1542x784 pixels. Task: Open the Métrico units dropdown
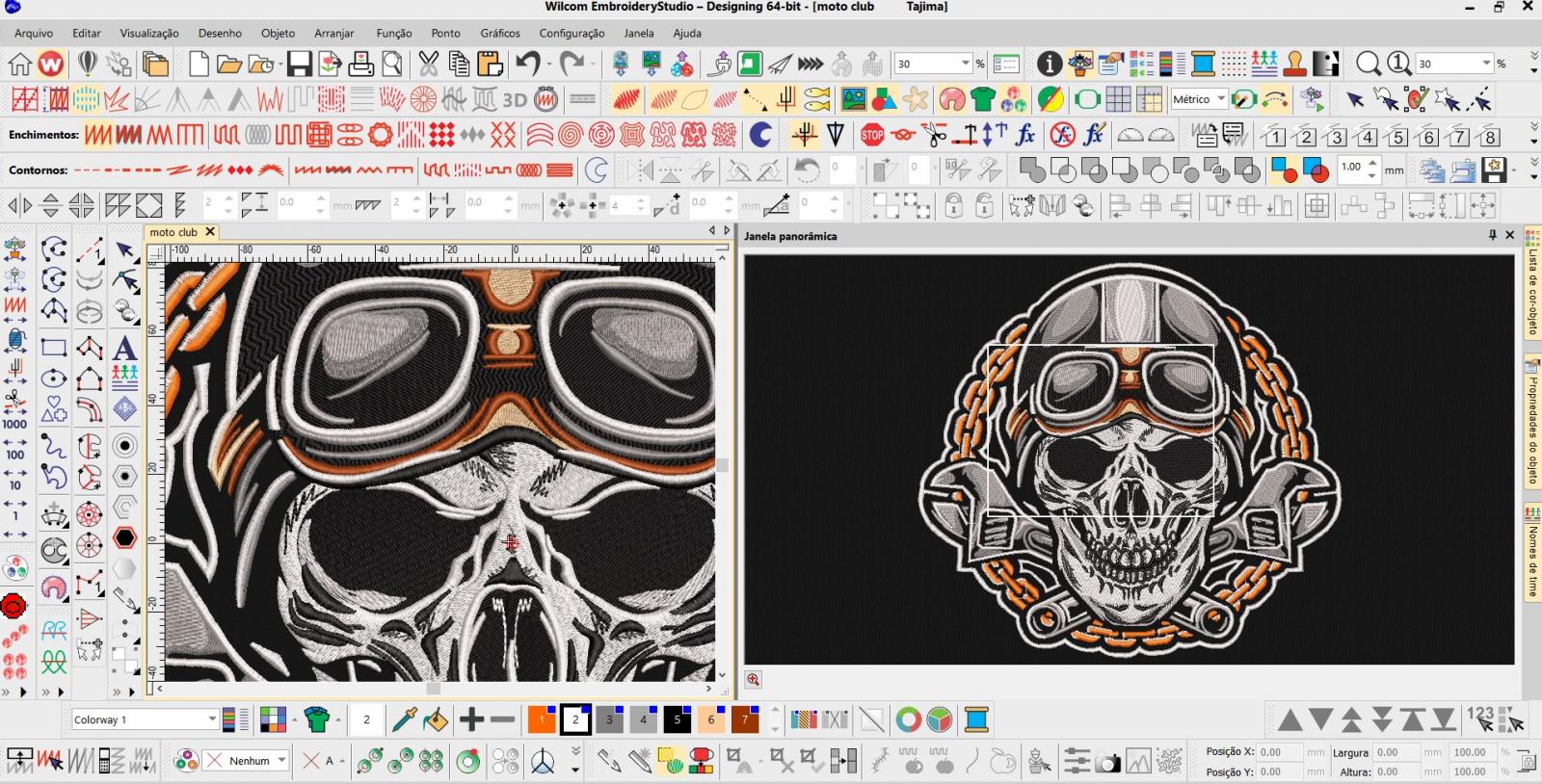click(1221, 99)
